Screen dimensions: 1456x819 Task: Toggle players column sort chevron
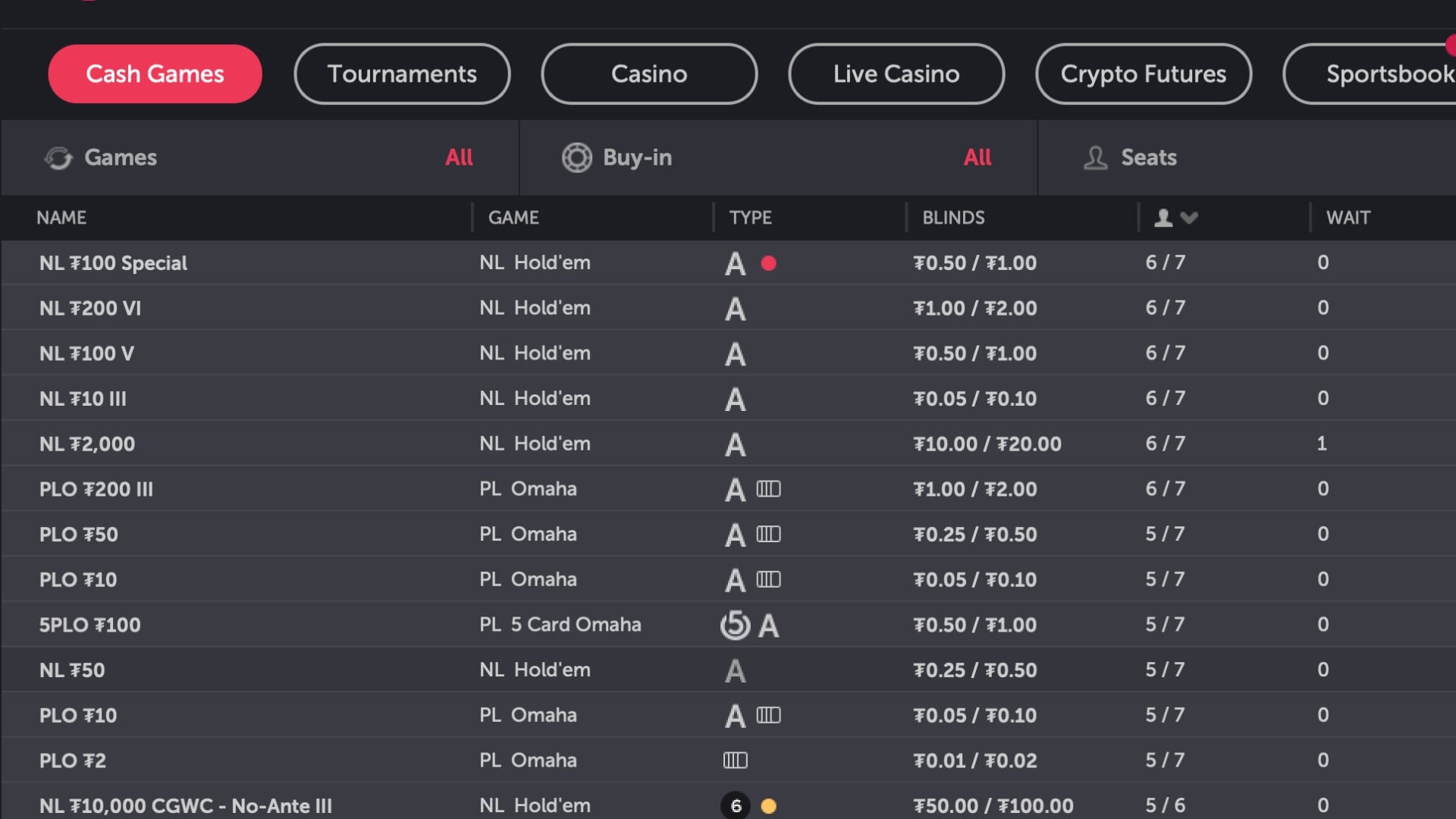pyautogui.click(x=1189, y=218)
